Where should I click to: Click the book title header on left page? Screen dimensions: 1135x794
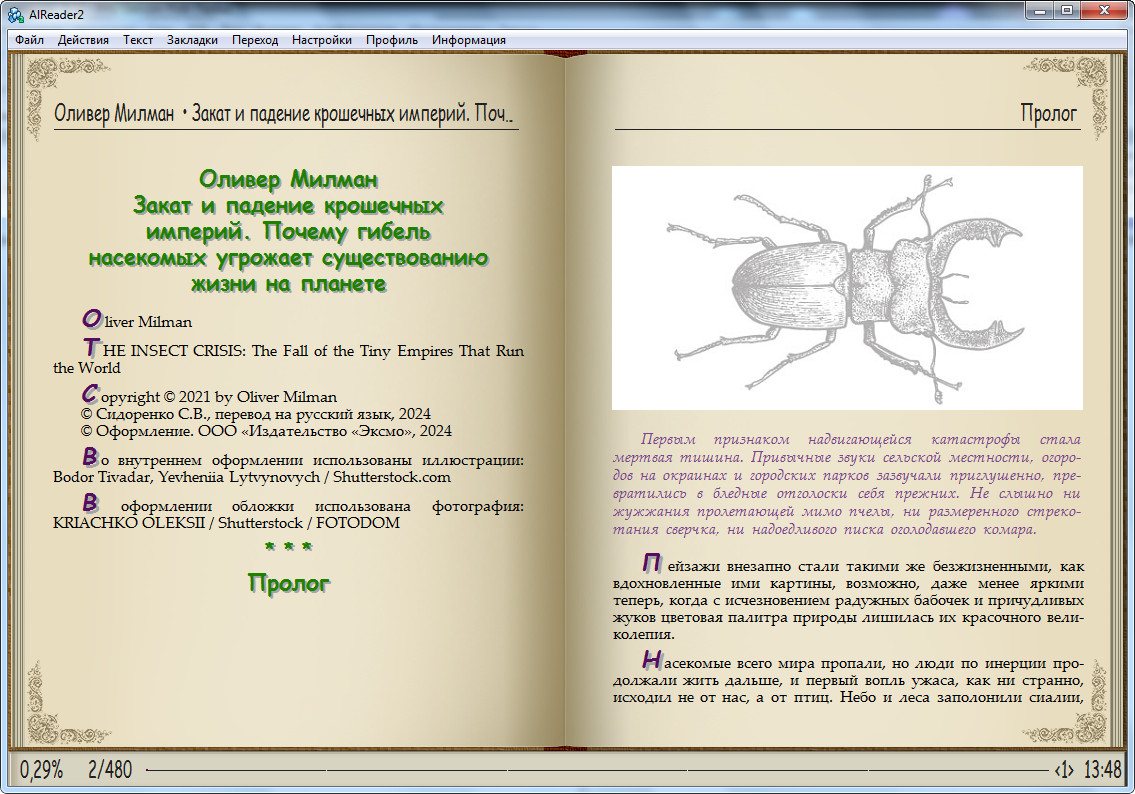point(284,114)
